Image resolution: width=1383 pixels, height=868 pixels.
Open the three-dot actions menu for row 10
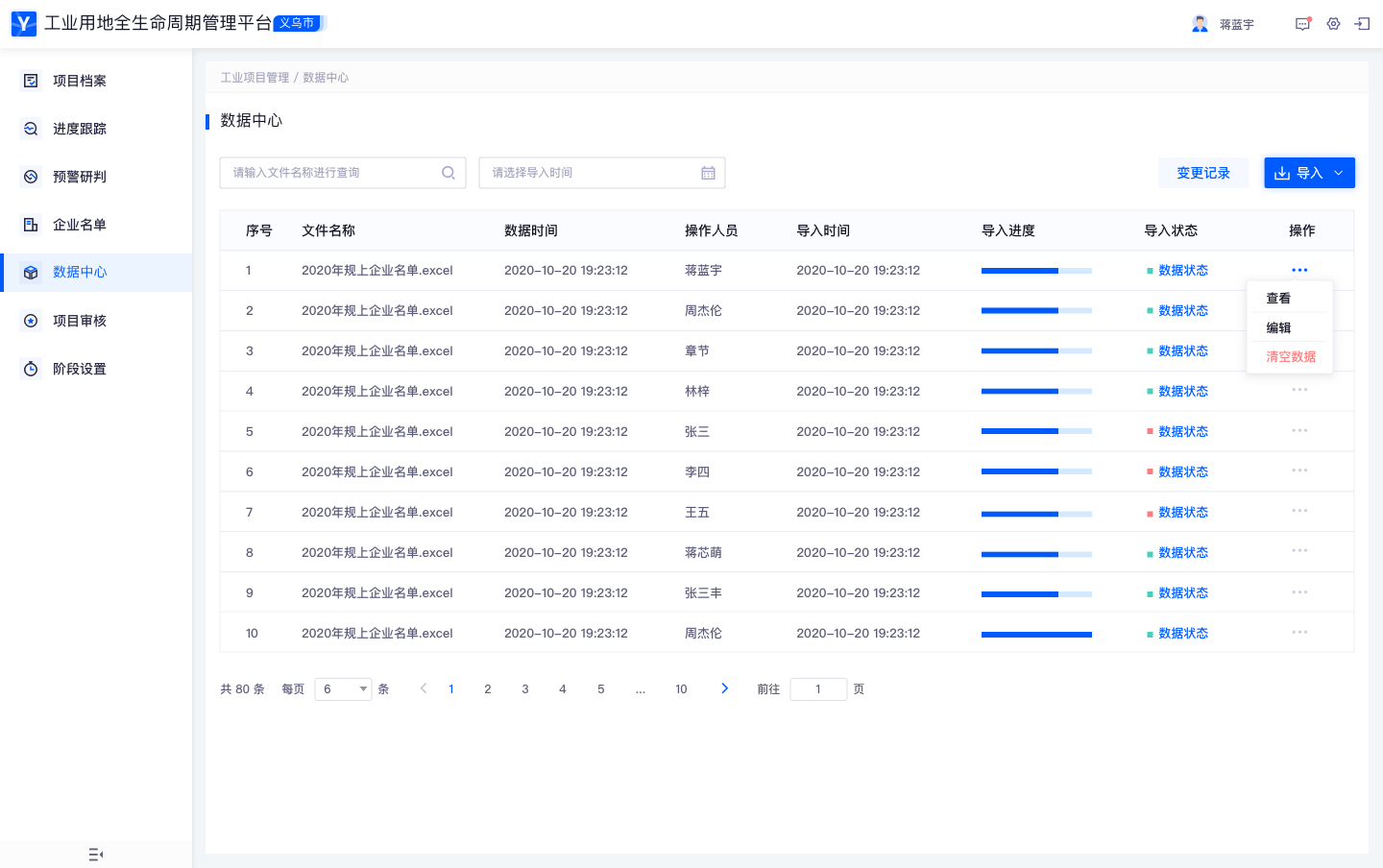click(1299, 632)
